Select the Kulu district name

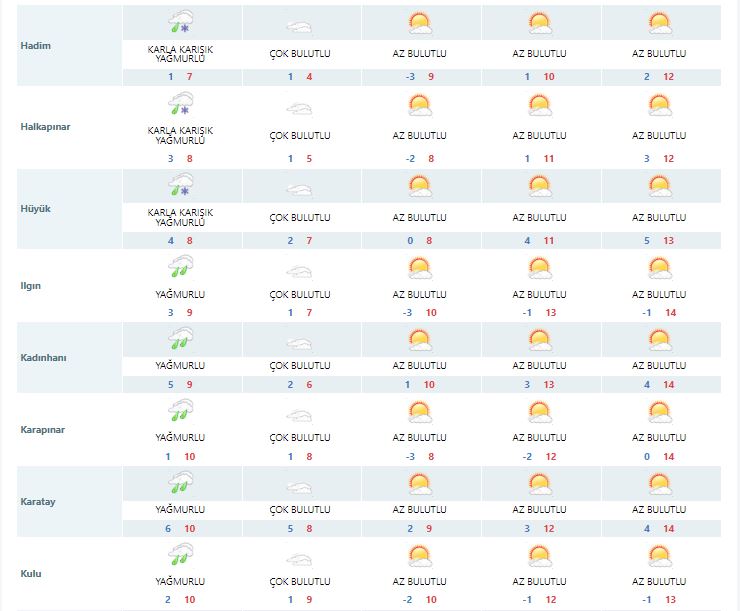click(32, 574)
